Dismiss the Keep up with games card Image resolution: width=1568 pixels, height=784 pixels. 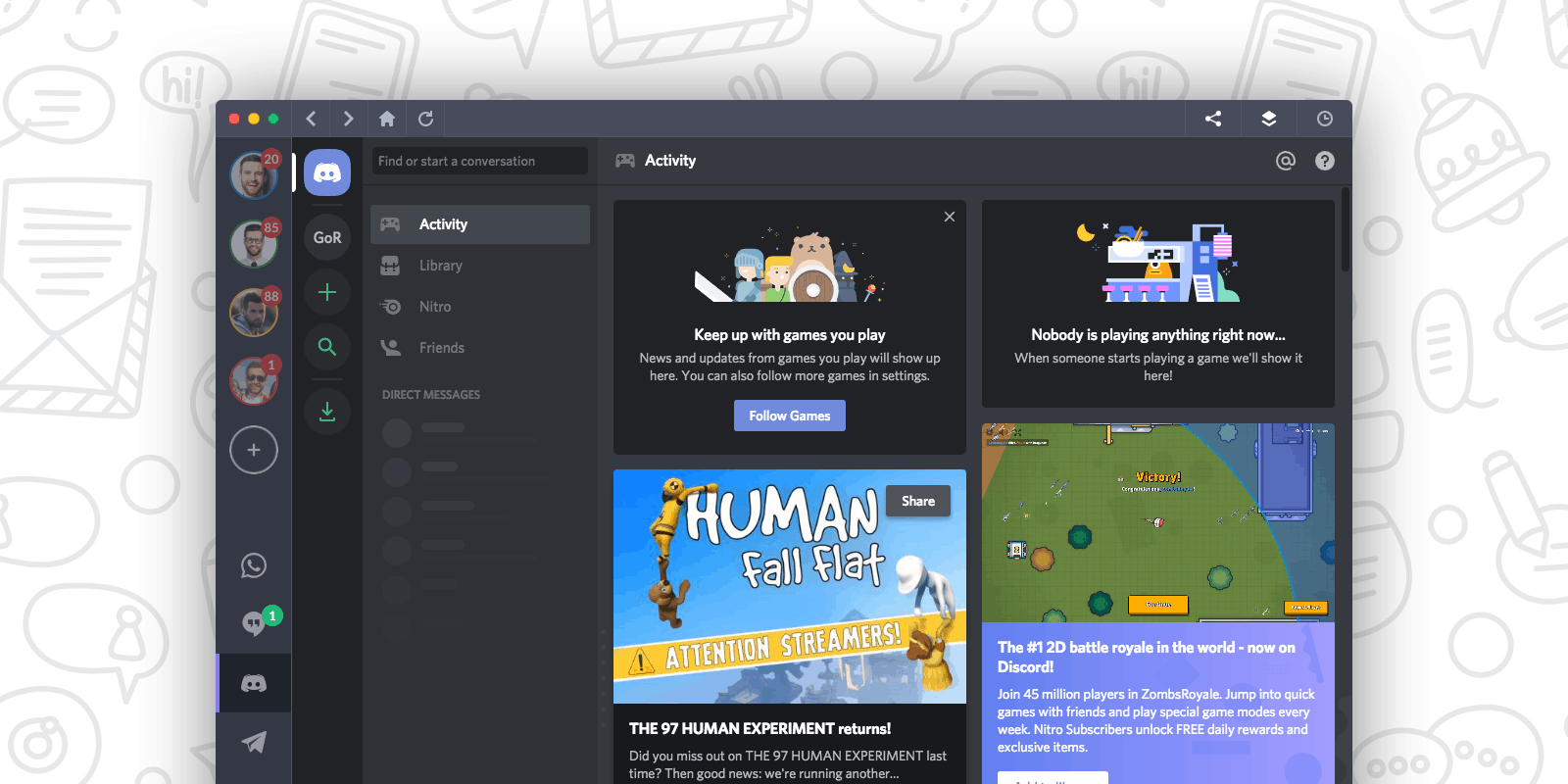pos(950,217)
